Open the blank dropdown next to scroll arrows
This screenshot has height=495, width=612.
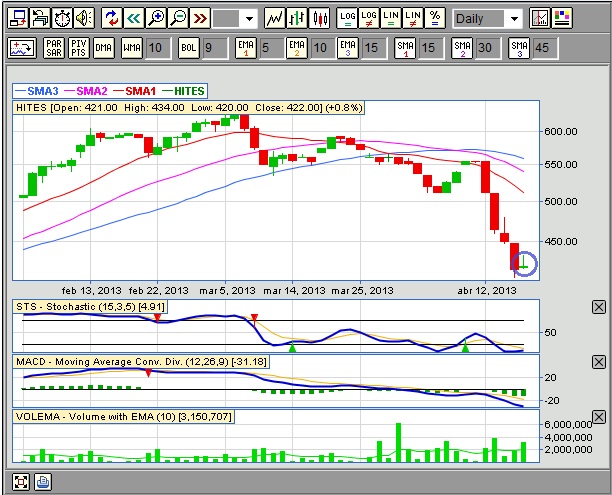[235, 18]
